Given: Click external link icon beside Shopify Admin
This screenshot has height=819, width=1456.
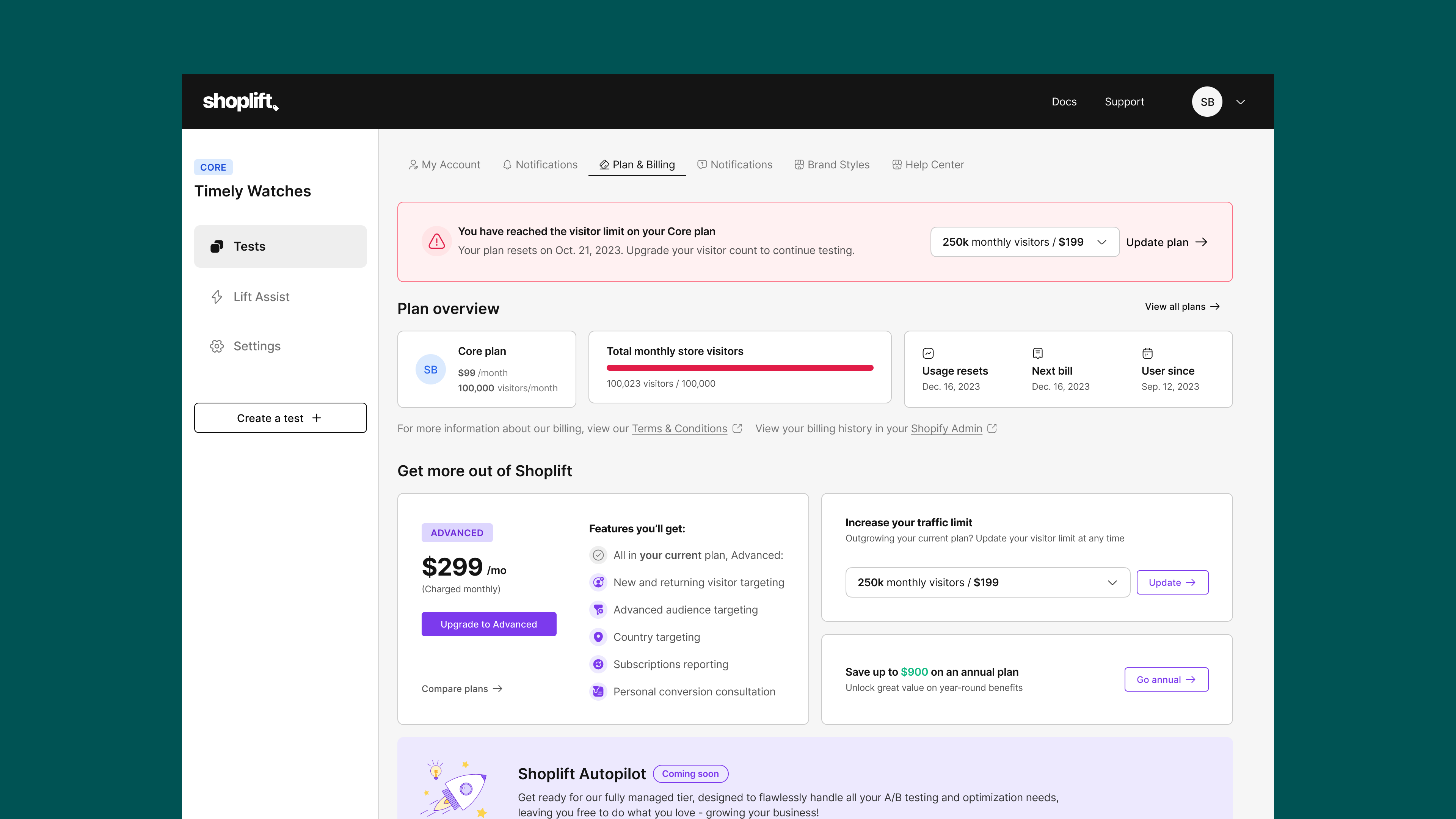Looking at the screenshot, I should (x=992, y=428).
